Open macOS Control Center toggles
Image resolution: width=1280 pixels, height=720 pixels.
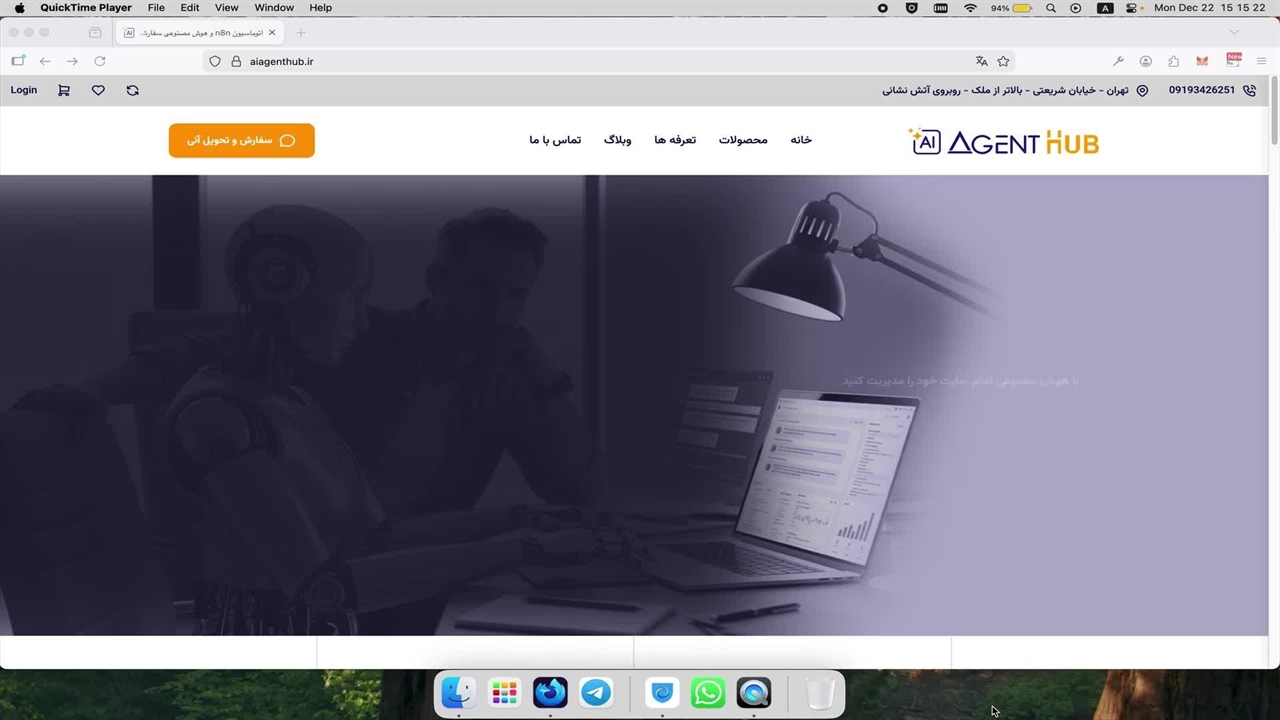1132,8
